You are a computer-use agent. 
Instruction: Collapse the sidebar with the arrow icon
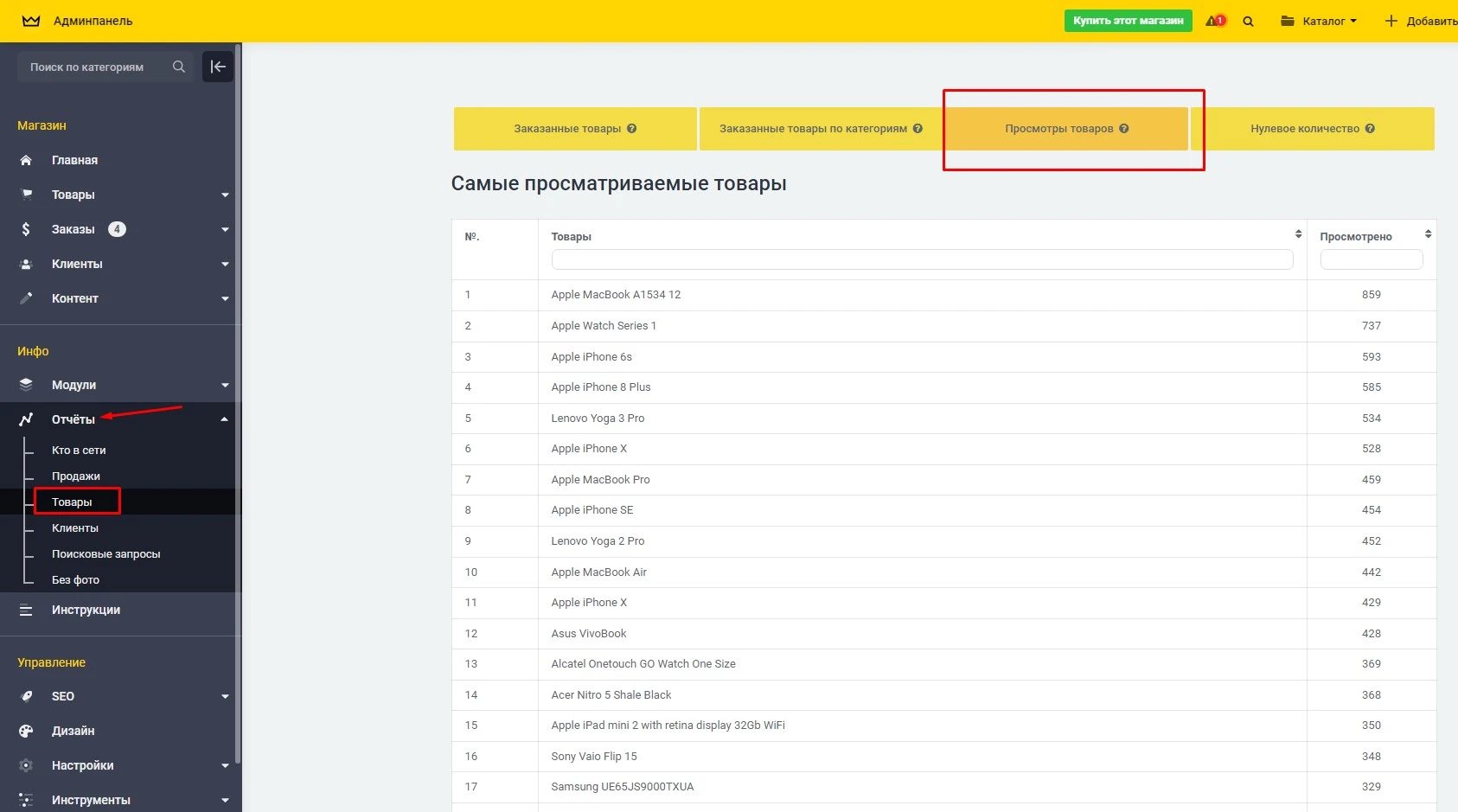click(x=218, y=66)
